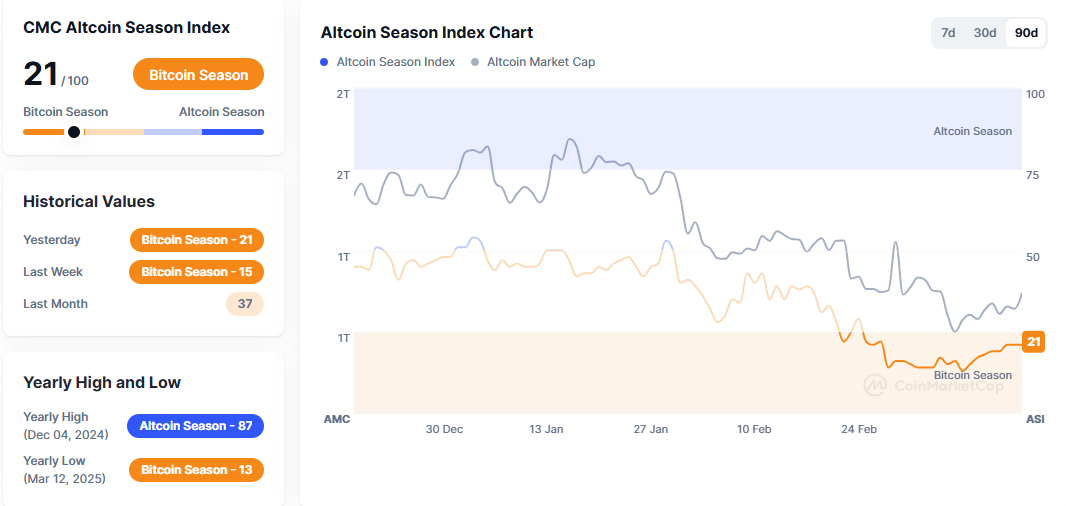
Task: Click Last Week Bitcoin Season - 15 badge
Action: (x=197, y=272)
